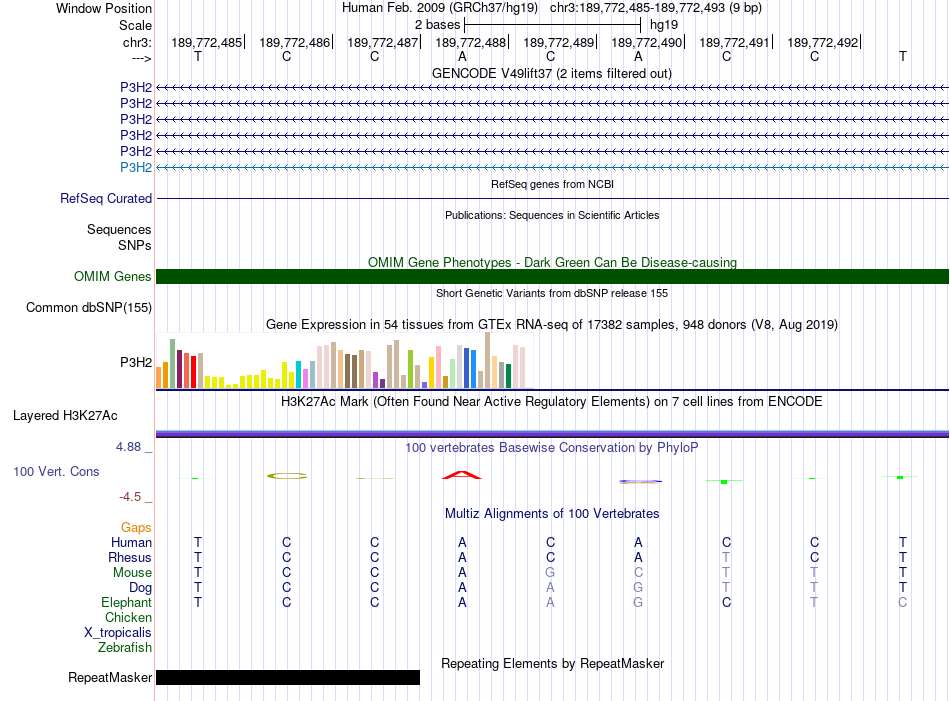Click the Scale track label

[135, 25]
